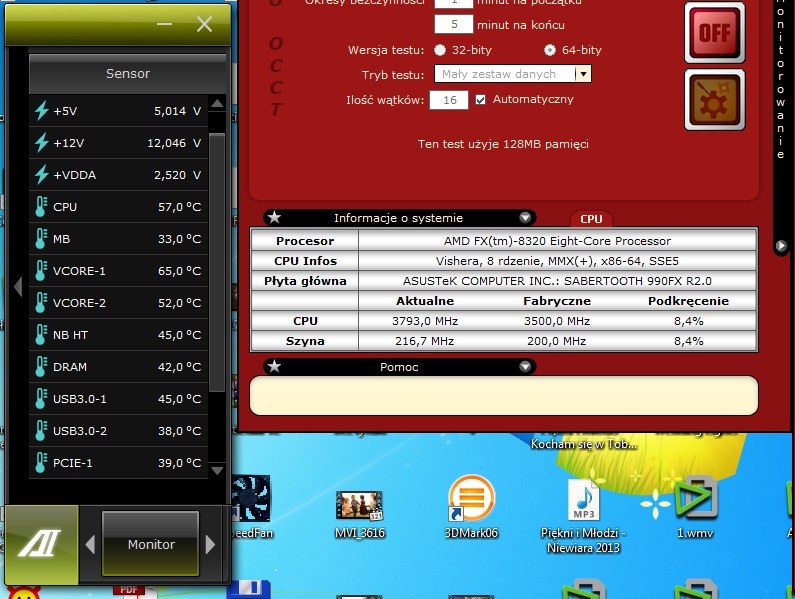The height and width of the screenshot is (599, 795).
Task: Click the 'Vishera, 8 rdzenie' CPU Infos cell
Action: pyautogui.click(x=557, y=261)
